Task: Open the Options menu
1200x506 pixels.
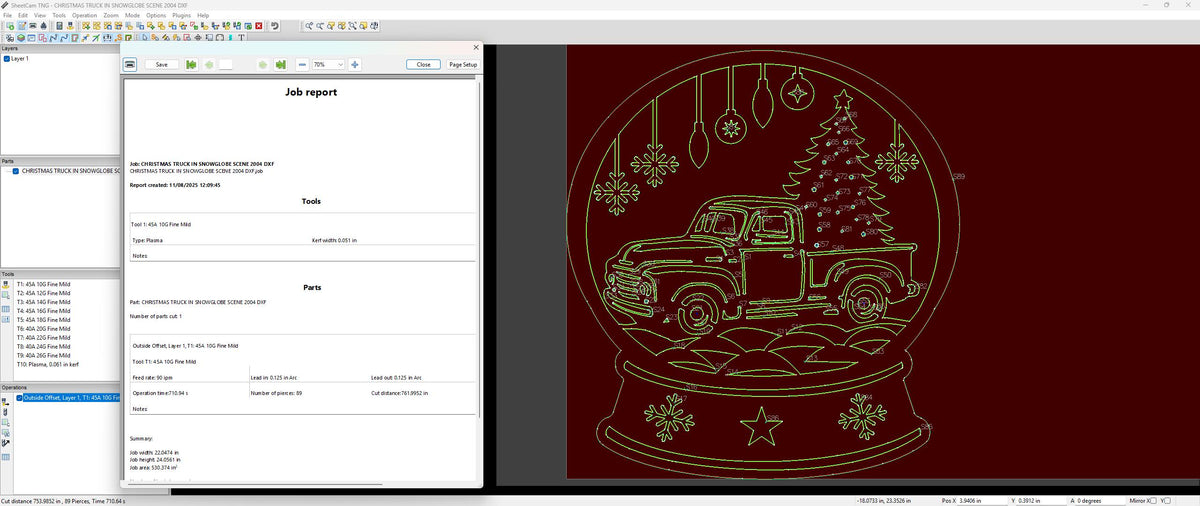Action: point(156,16)
